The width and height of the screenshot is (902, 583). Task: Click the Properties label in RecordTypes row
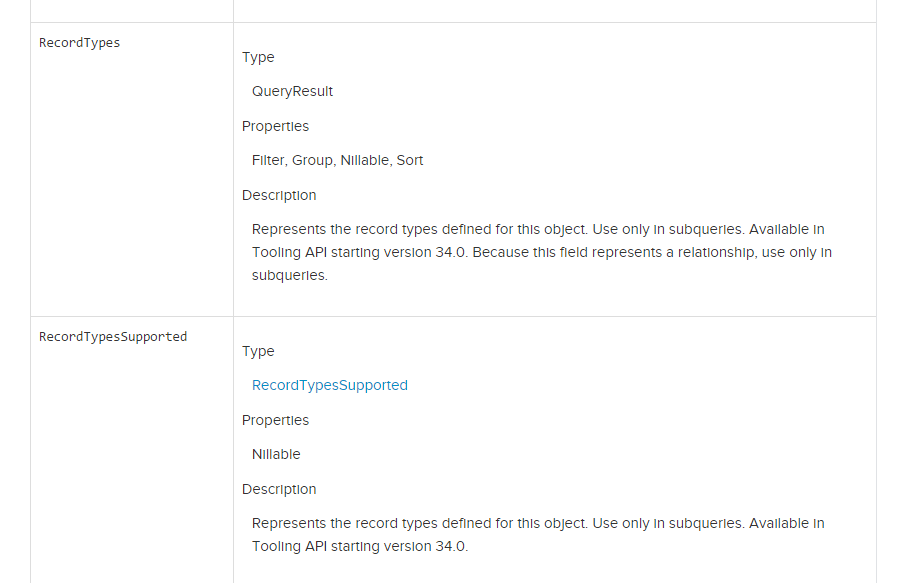tap(275, 126)
